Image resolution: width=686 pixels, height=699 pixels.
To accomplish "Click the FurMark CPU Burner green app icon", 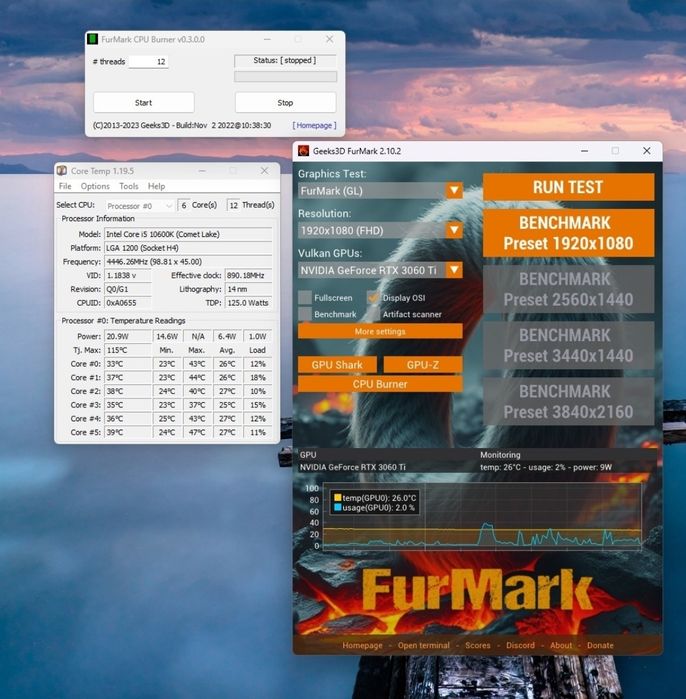I will point(92,39).
